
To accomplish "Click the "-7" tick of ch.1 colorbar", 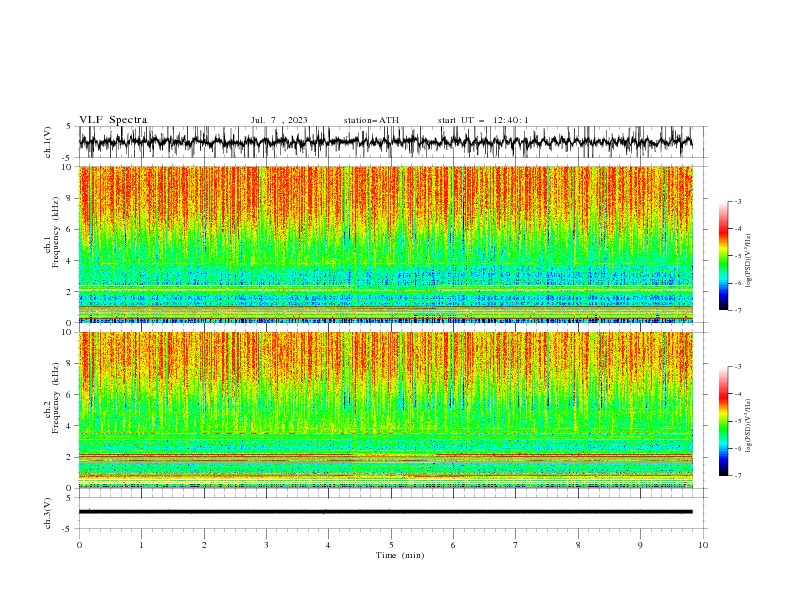I will [738, 310].
